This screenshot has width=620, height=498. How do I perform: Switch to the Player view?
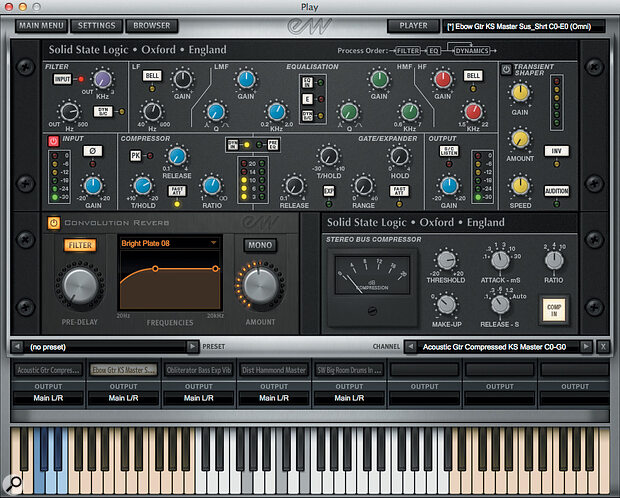coord(413,26)
